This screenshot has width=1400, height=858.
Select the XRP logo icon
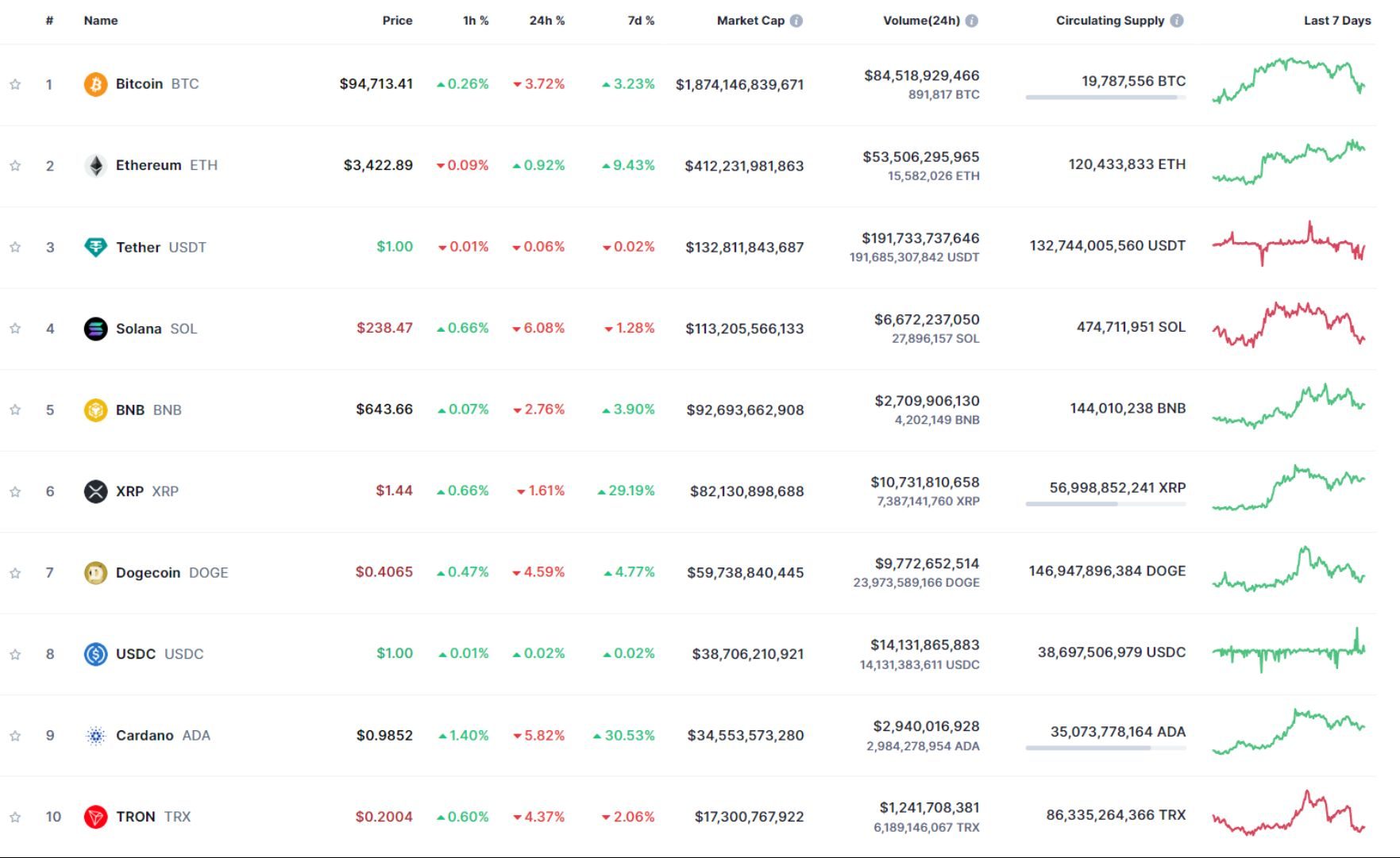pos(95,491)
